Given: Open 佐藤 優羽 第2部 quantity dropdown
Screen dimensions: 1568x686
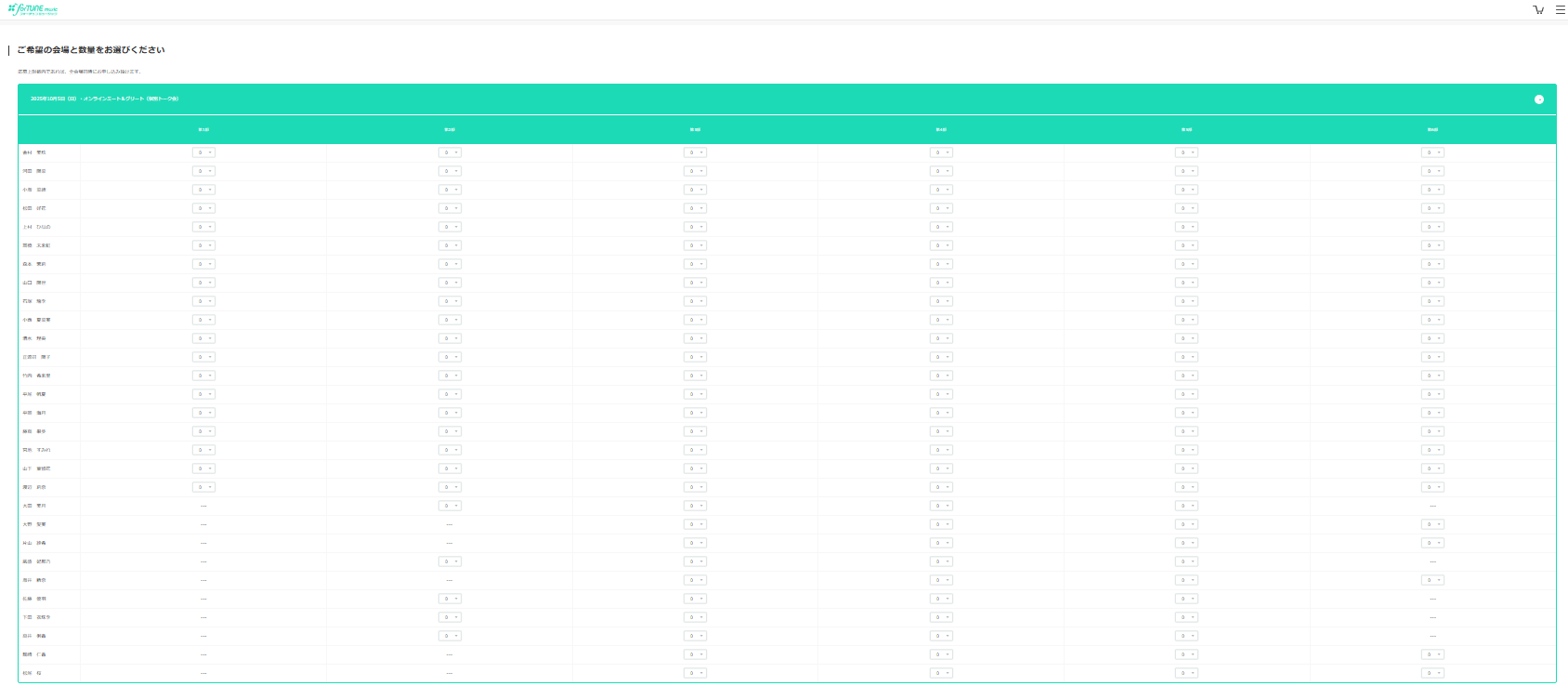Looking at the screenshot, I should tap(450, 599).
